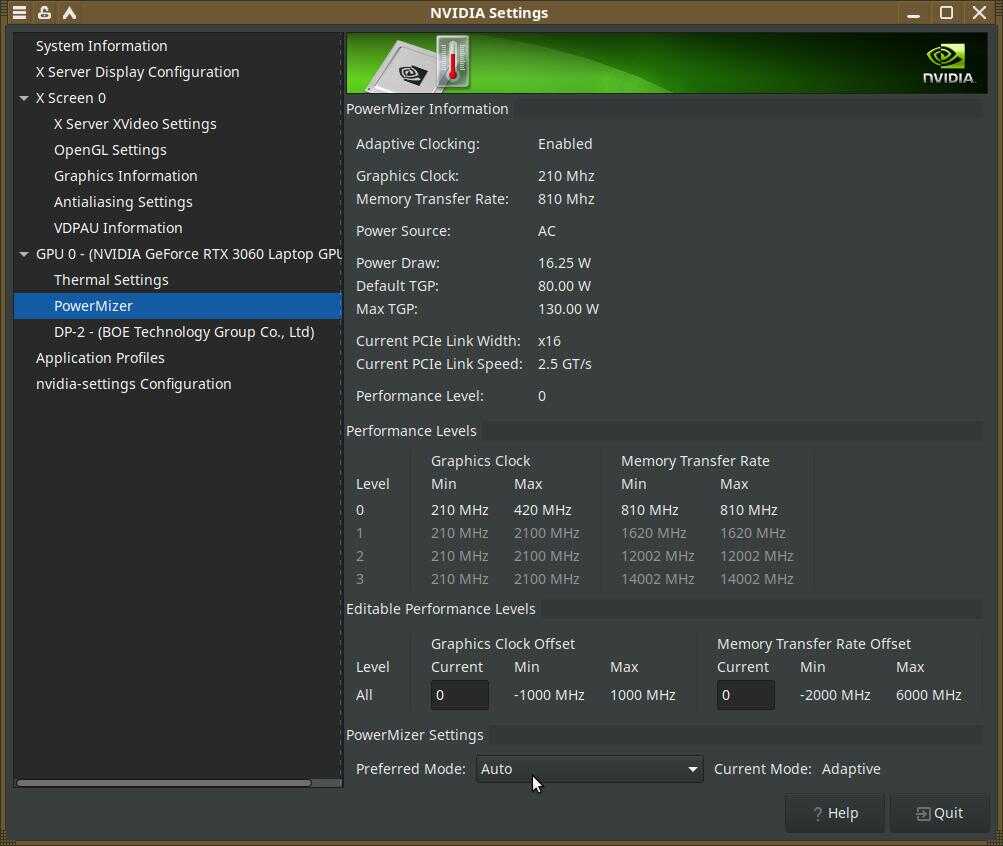Click the sidebar horizontal scrollbar
This screenshot has height=846, width=1003.
pos(164,783)
